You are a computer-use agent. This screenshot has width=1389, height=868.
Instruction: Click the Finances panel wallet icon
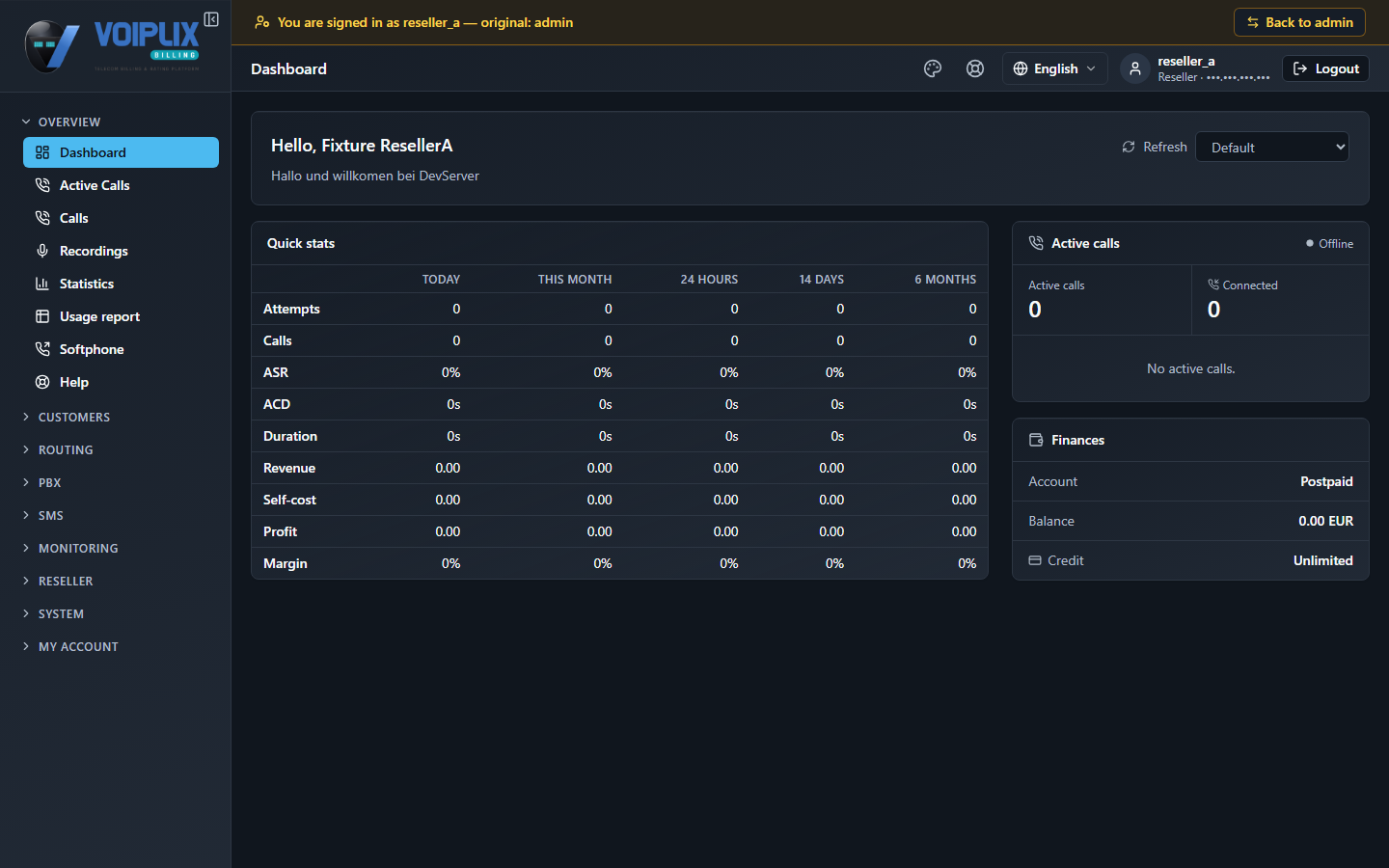1036,440
